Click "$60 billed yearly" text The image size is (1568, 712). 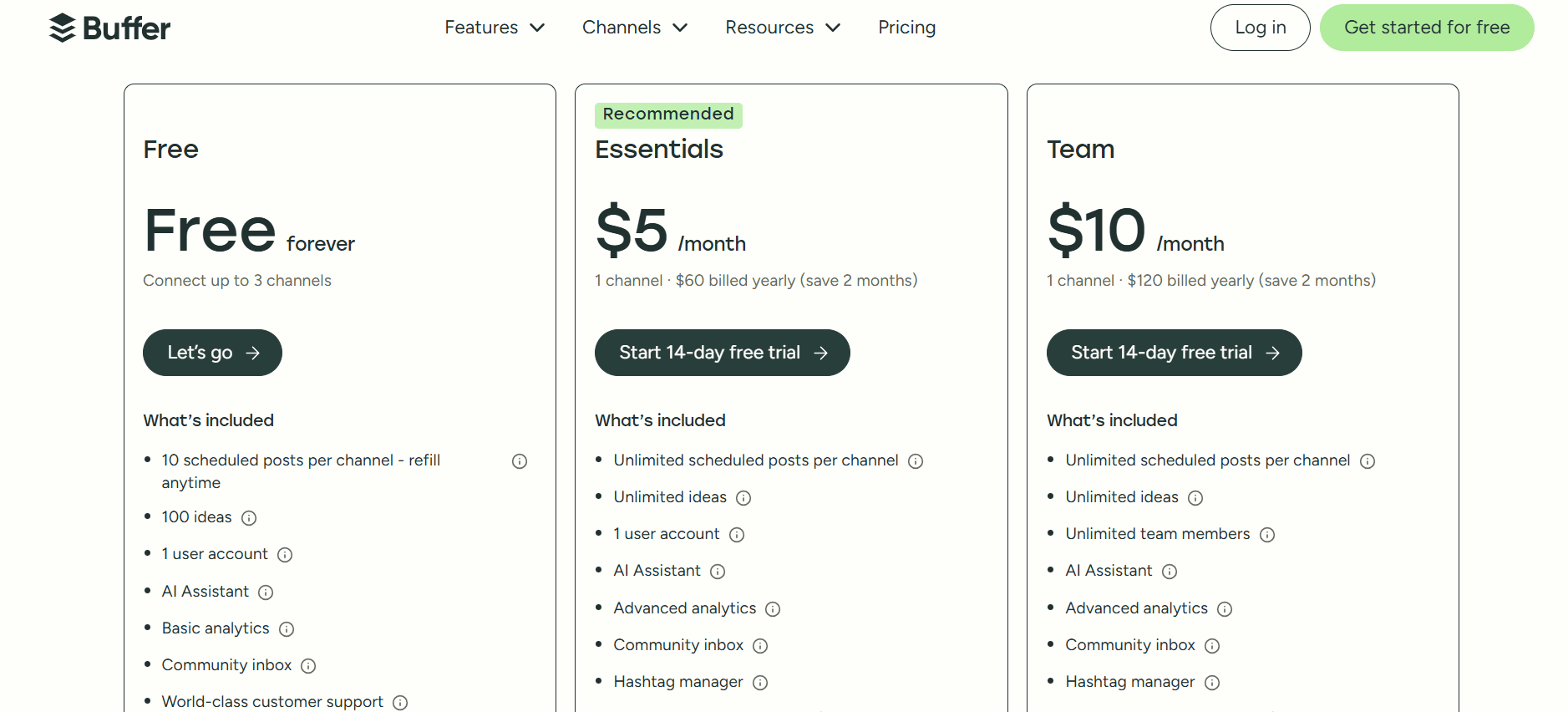(735, 281)
